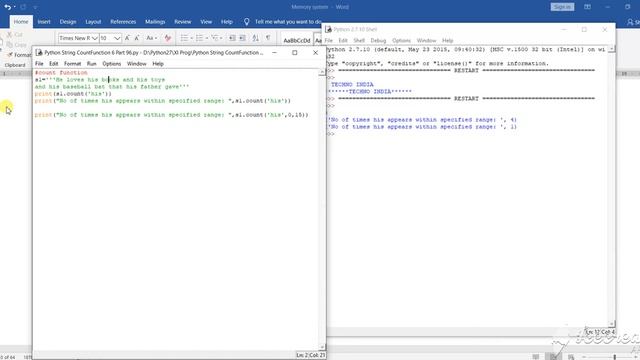Click the Decrease Font Size icon
The width and height of the screenshot is (640, 360).
click(137, 38)
